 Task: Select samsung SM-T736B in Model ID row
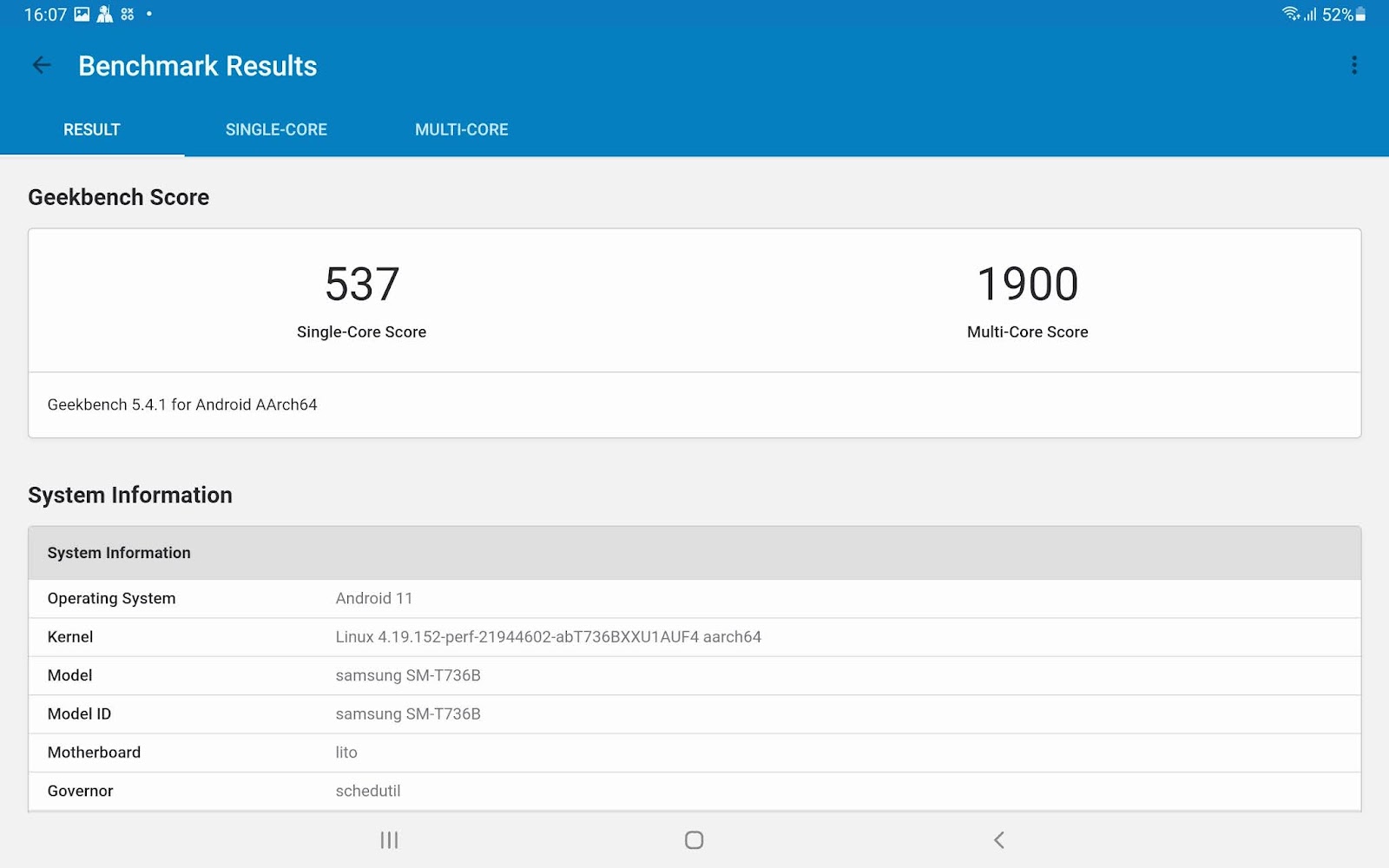(408, 713)
